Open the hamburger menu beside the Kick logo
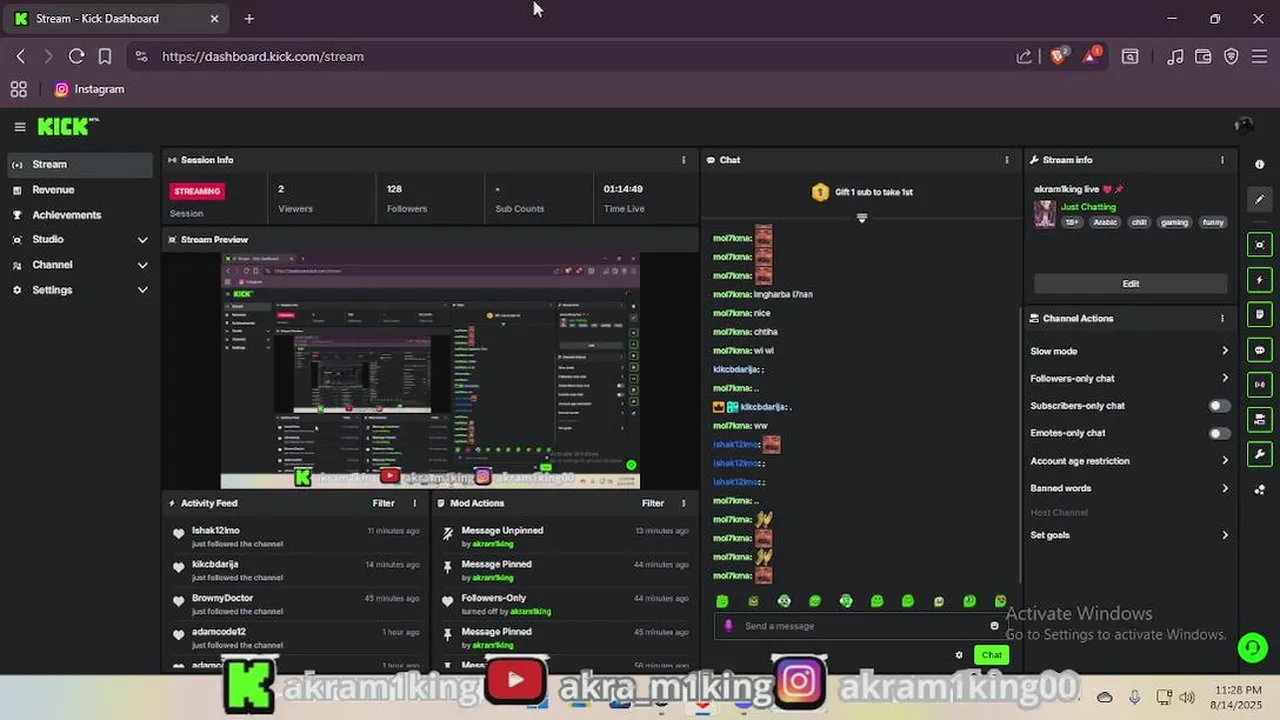The height and width of the screenshot is (720, 1280). (19, 127)
